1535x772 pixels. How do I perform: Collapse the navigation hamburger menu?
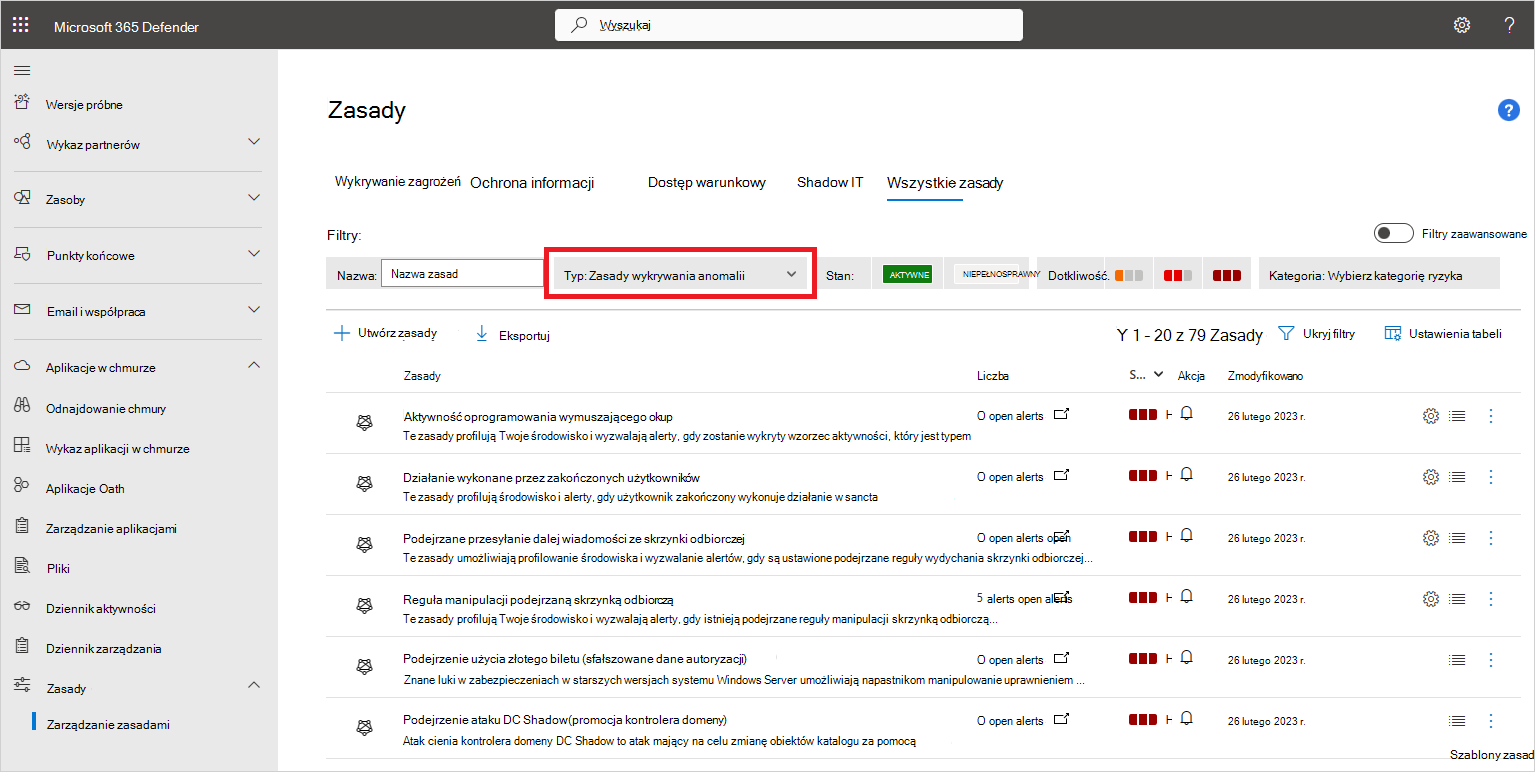(22, 70)
